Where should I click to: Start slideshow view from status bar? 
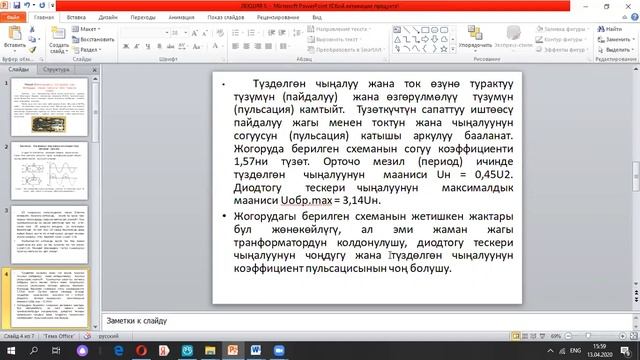click(542, 336)
